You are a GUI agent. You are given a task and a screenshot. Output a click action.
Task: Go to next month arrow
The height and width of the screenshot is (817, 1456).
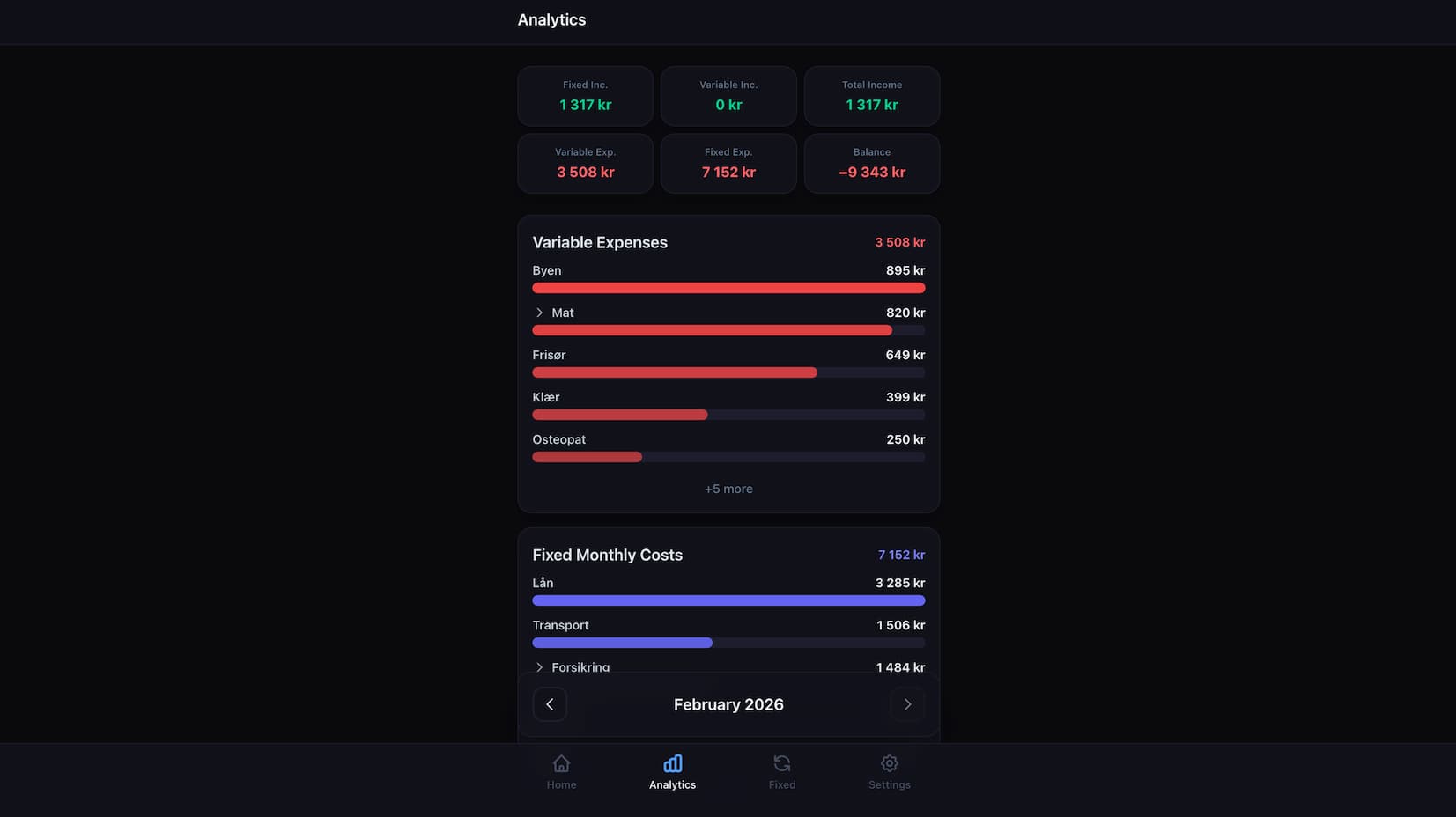[907, 704]
